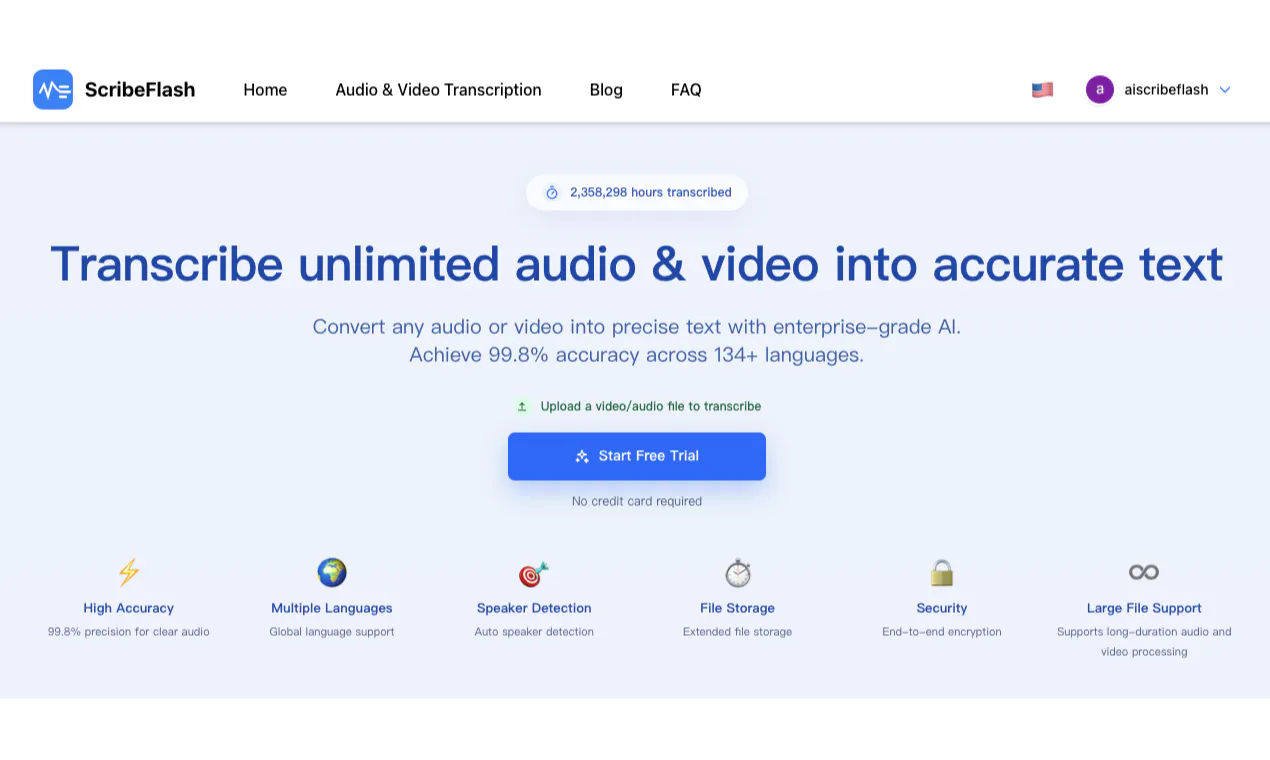Screen dimensions: 1270x760
Task: Open the Home menu item
Action: (x=265, y=90)
